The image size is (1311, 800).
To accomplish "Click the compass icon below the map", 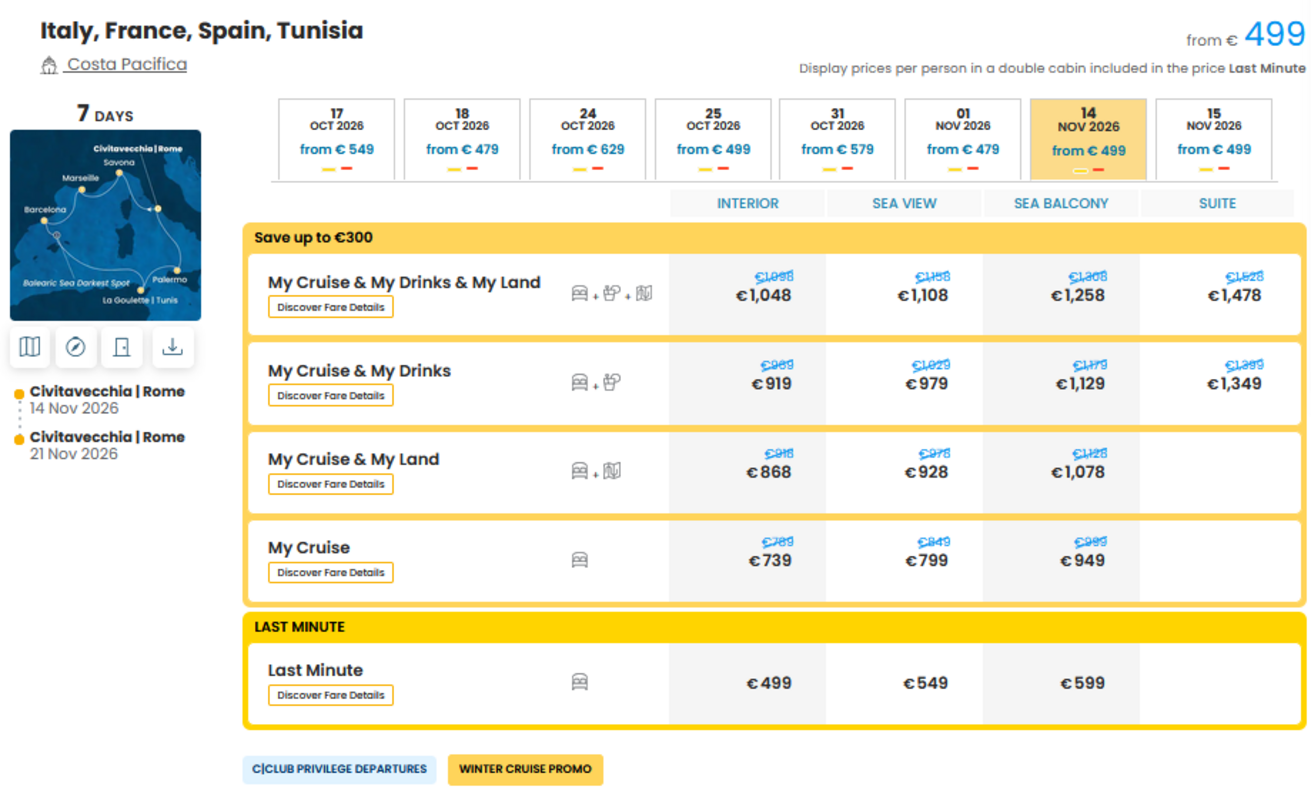I will [x=75, y=347].
